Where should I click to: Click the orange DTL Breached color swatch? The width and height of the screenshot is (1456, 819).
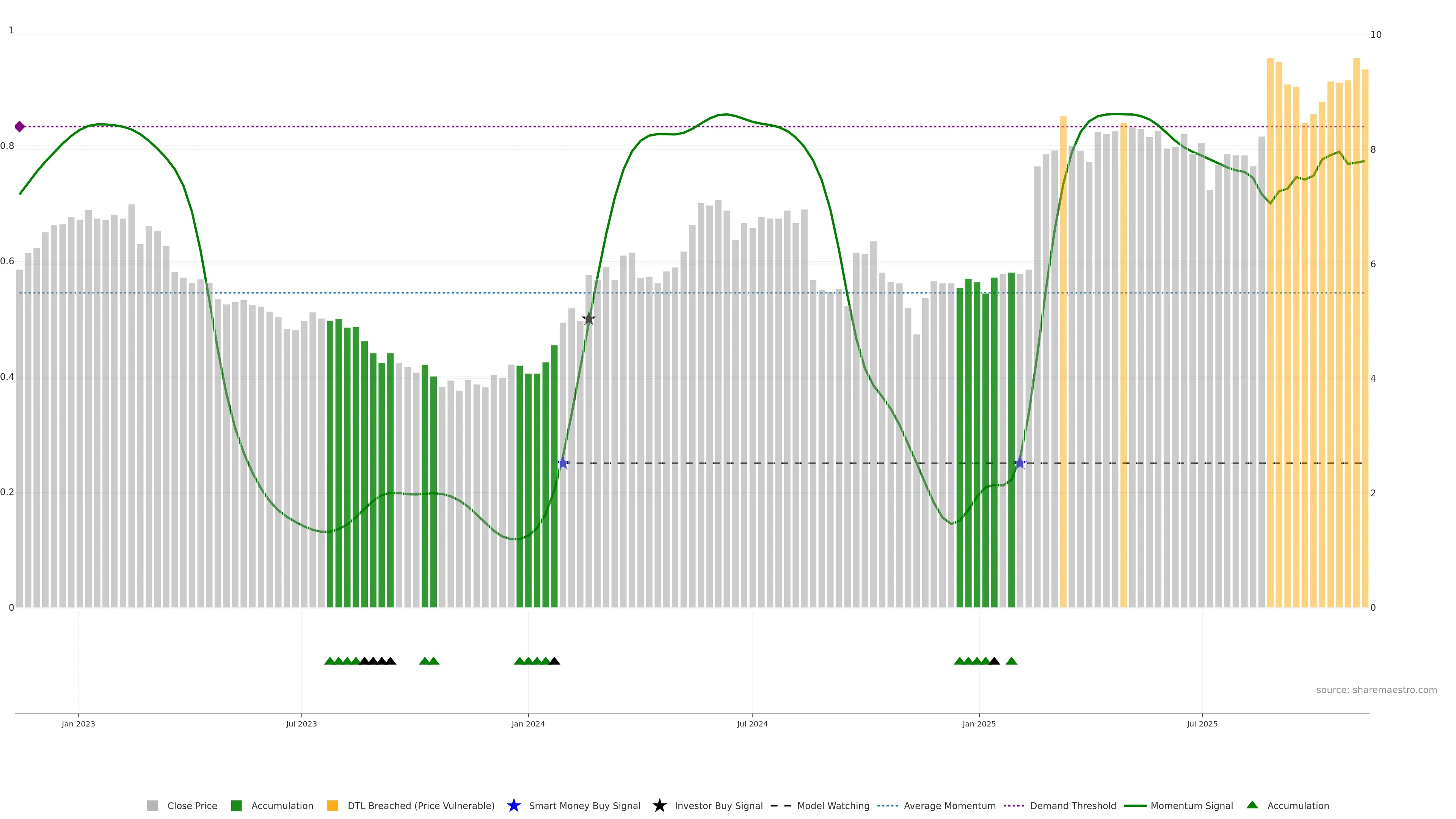pos(333,806)
